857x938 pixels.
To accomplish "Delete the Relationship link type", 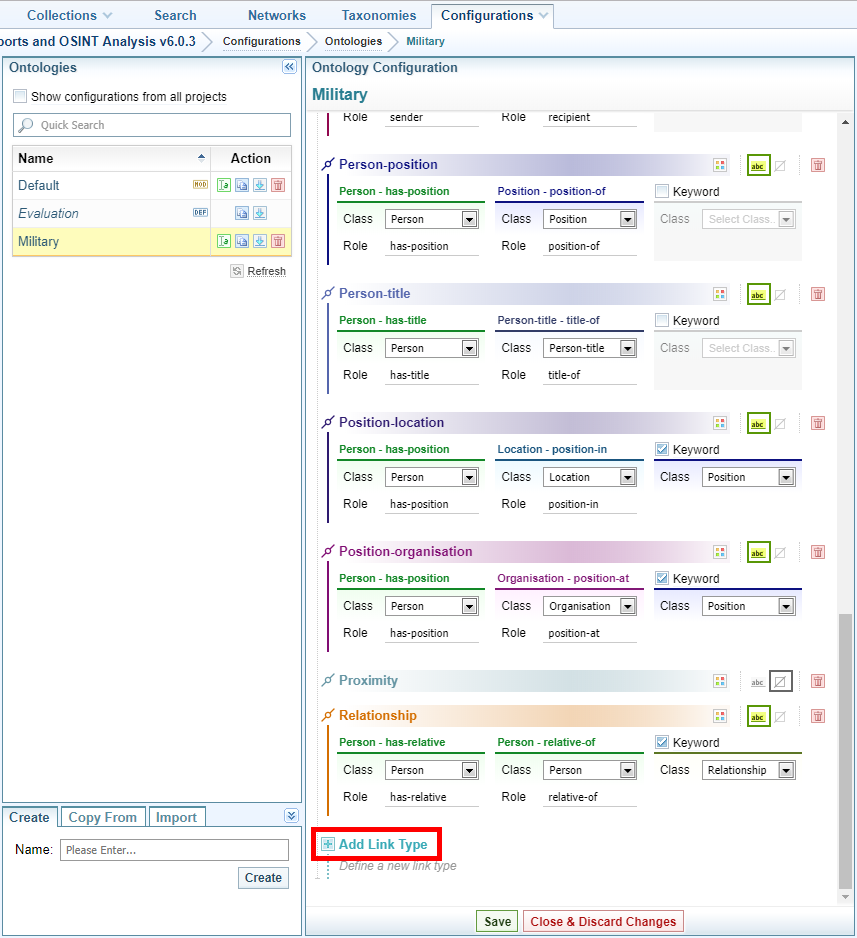I will (818, 716).
